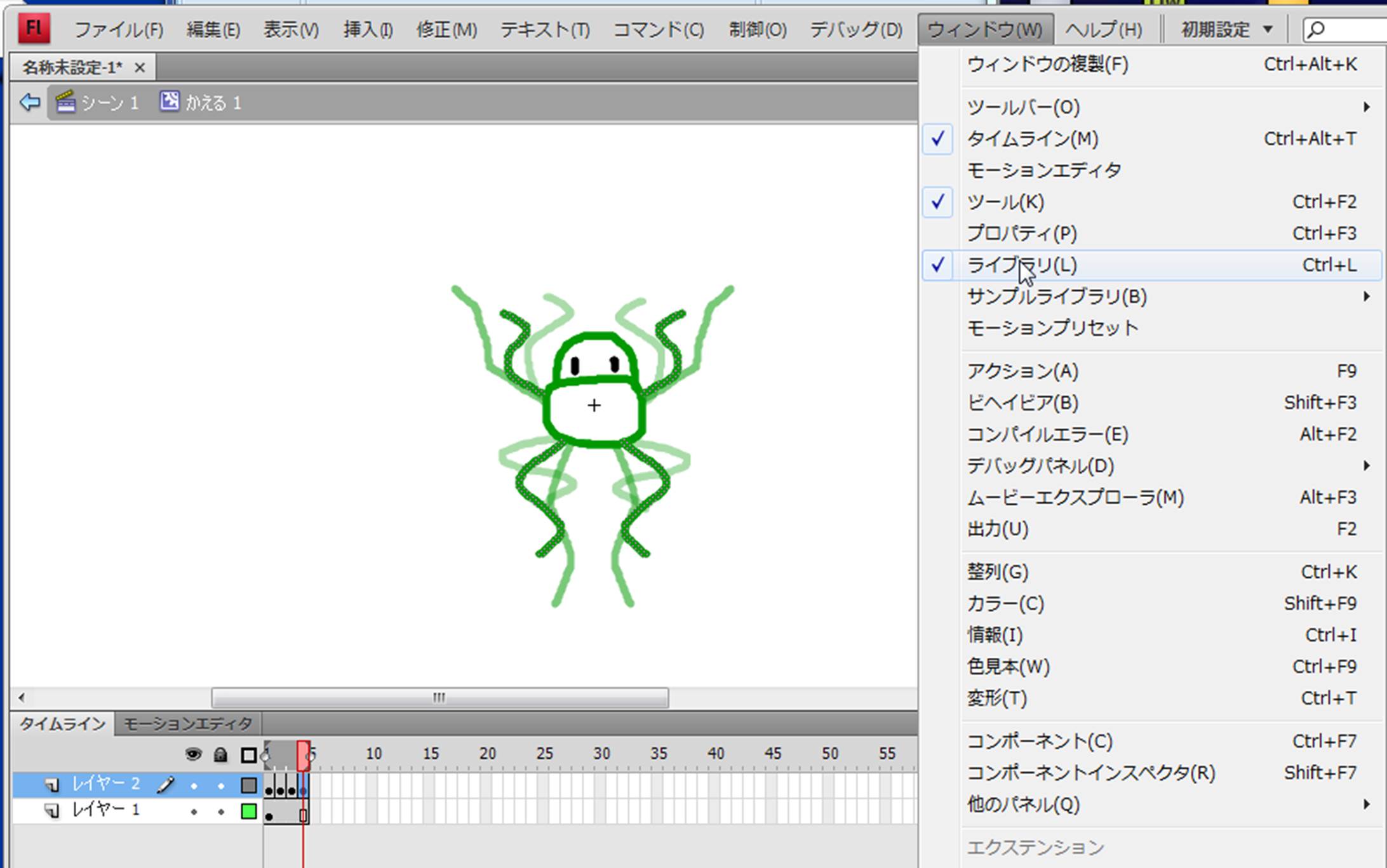Click the かえる 1 symbol icon
This screenshot has height=868, width=1387.
[169, 101]
